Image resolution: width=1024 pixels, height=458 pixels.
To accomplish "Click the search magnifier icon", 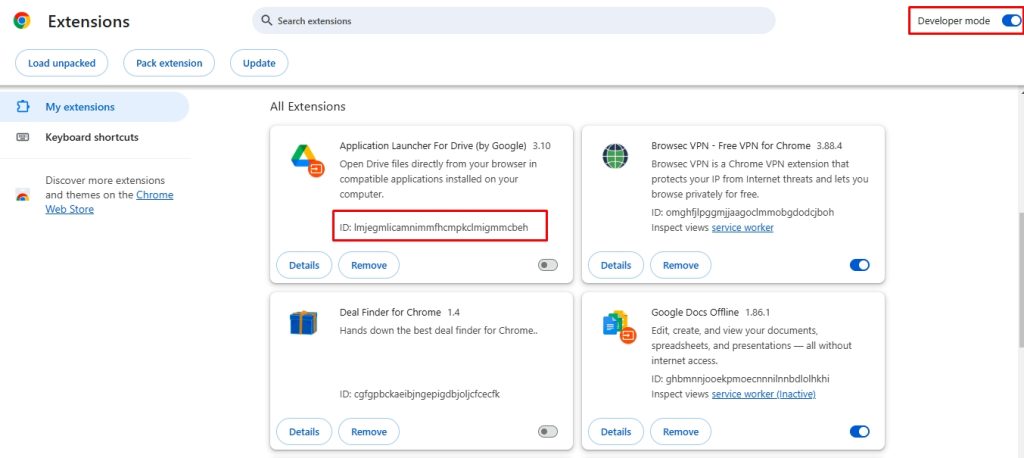I will point(266,21).
